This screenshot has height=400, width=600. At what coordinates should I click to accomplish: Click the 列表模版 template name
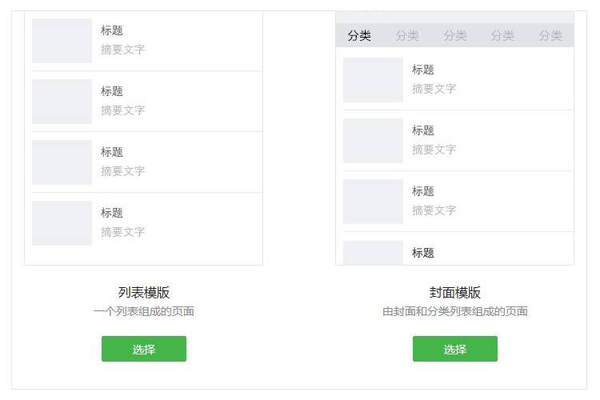(143, 293)
